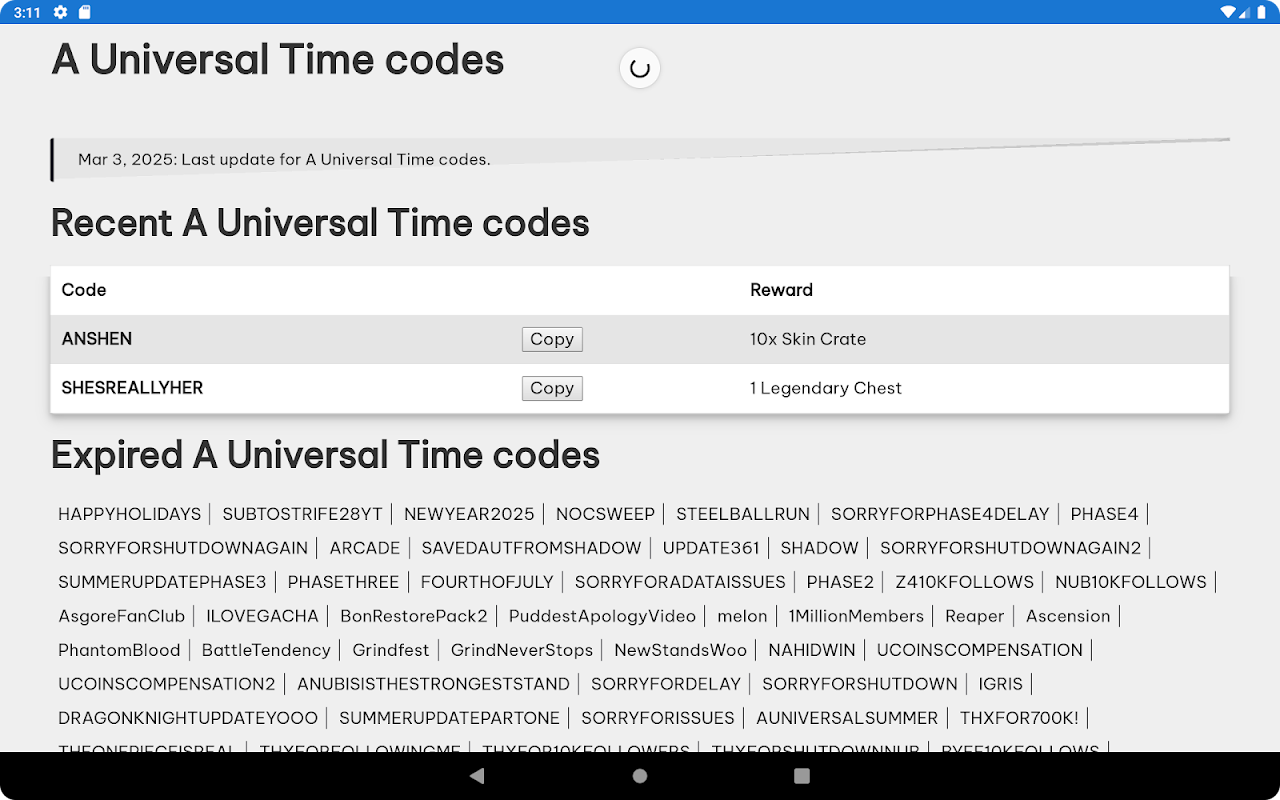
Task: Select the ANSHEN code text
Action: coord(97,339)
